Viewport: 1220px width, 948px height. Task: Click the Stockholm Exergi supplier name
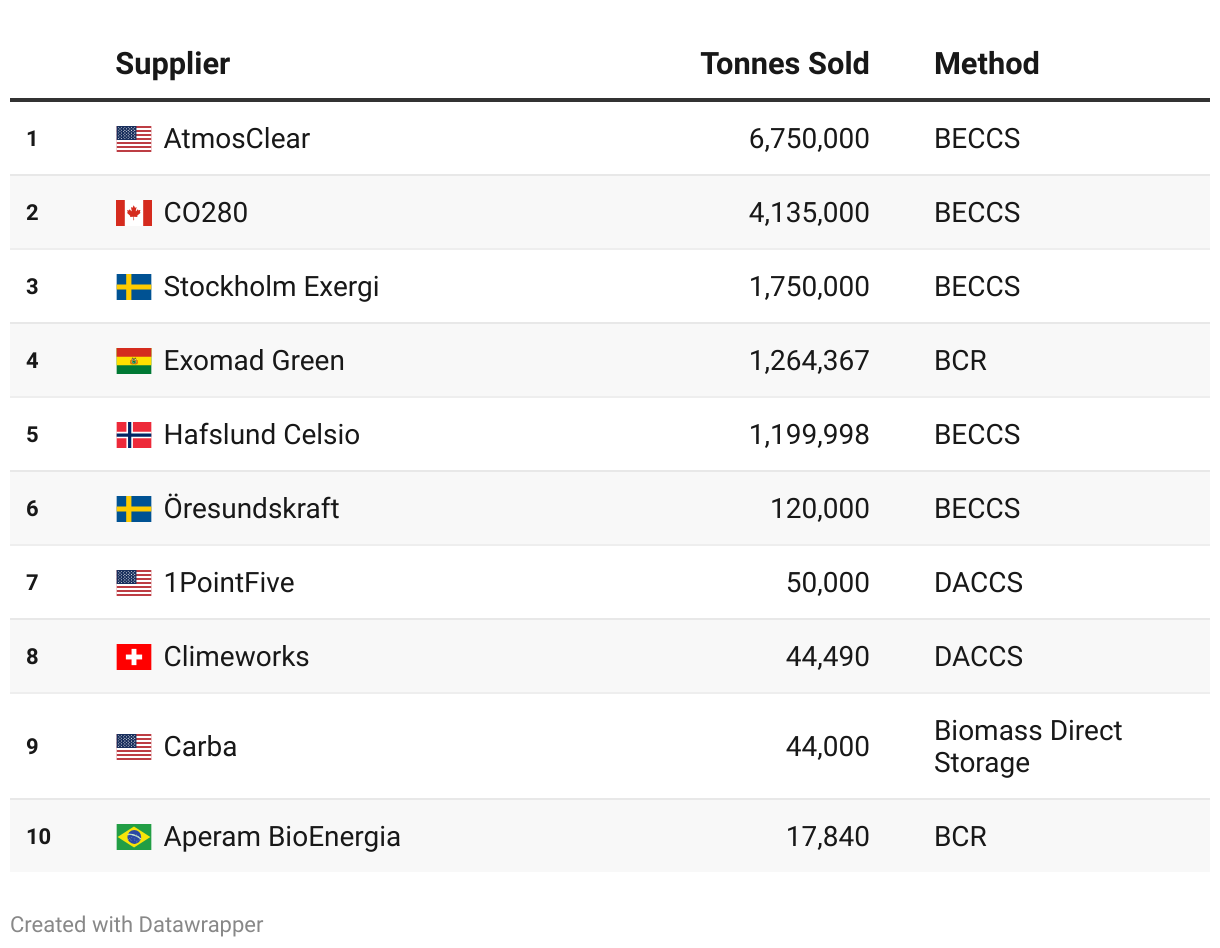point(271,287)
